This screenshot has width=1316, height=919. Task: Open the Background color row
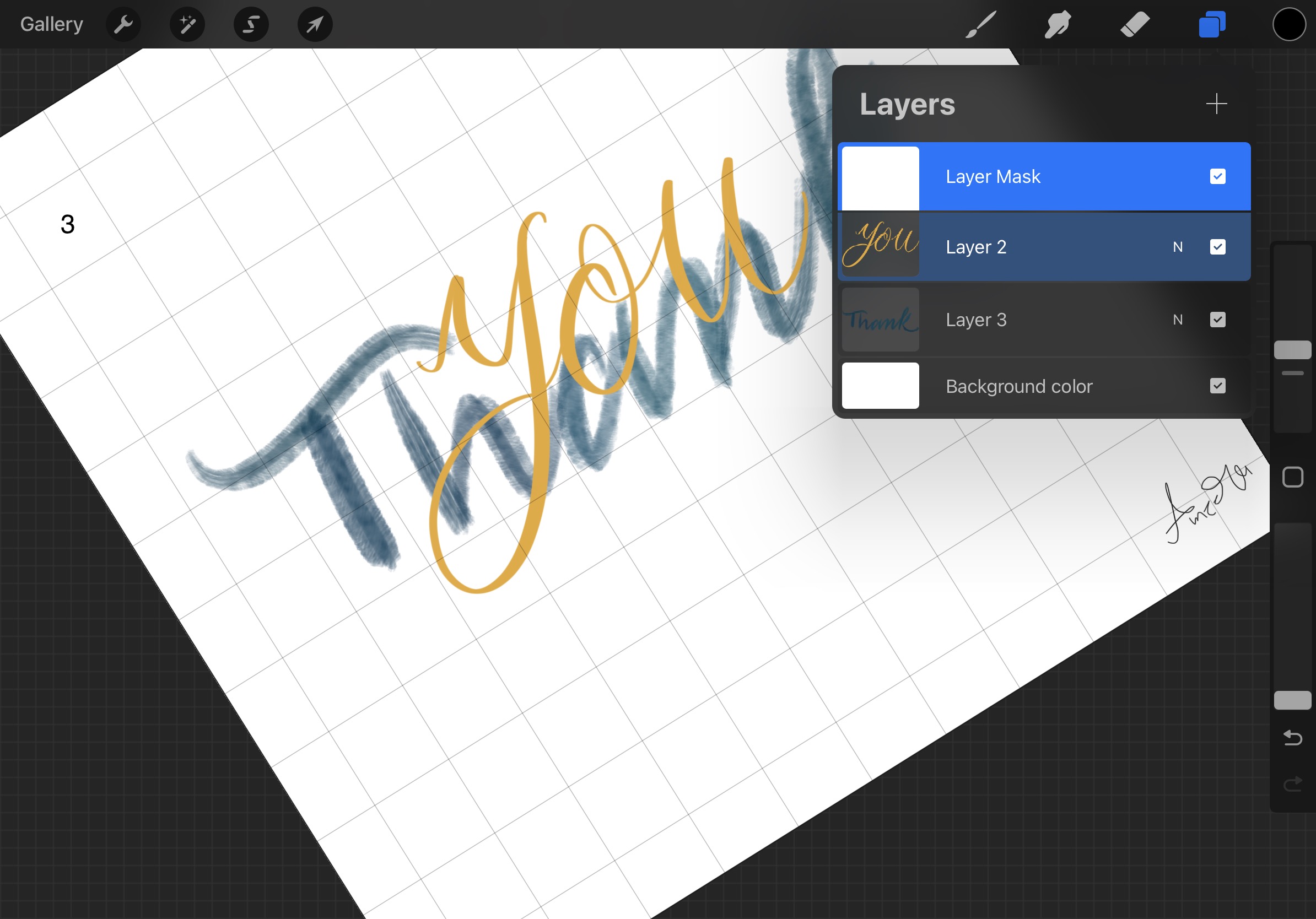pyautogui.click(x=1044, y=386)
